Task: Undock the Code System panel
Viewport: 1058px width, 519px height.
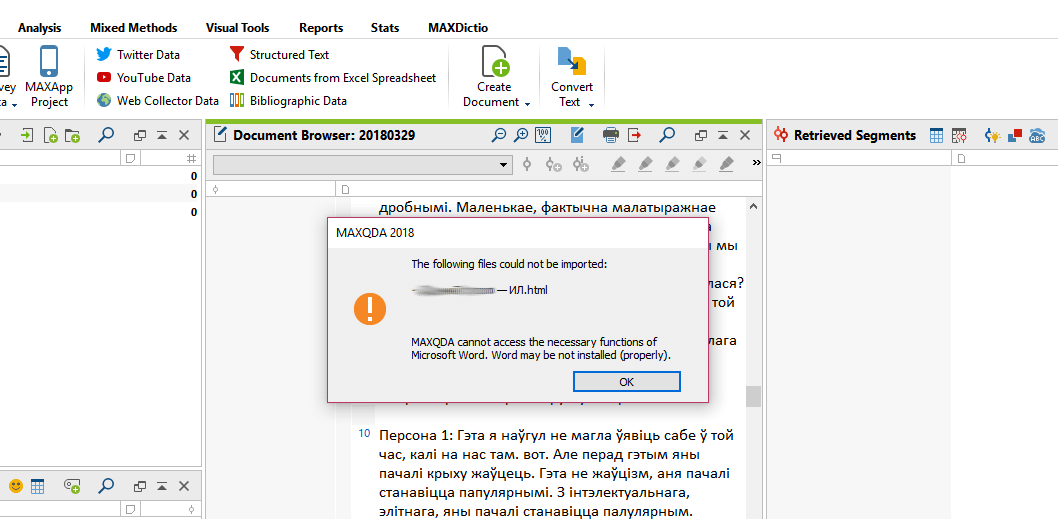Action: [140, 485]
